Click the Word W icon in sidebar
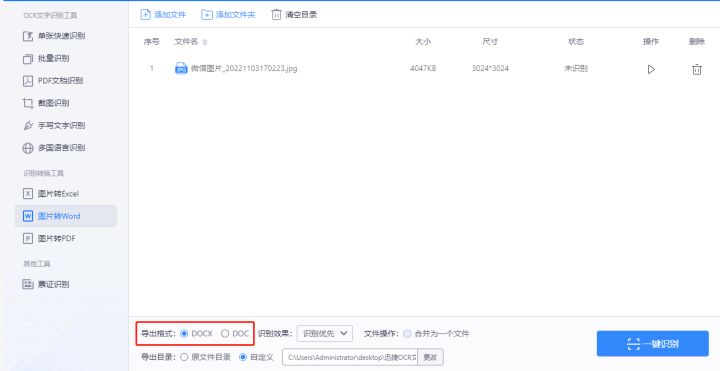Screen dimensions: 720x371 coord(28,216)
